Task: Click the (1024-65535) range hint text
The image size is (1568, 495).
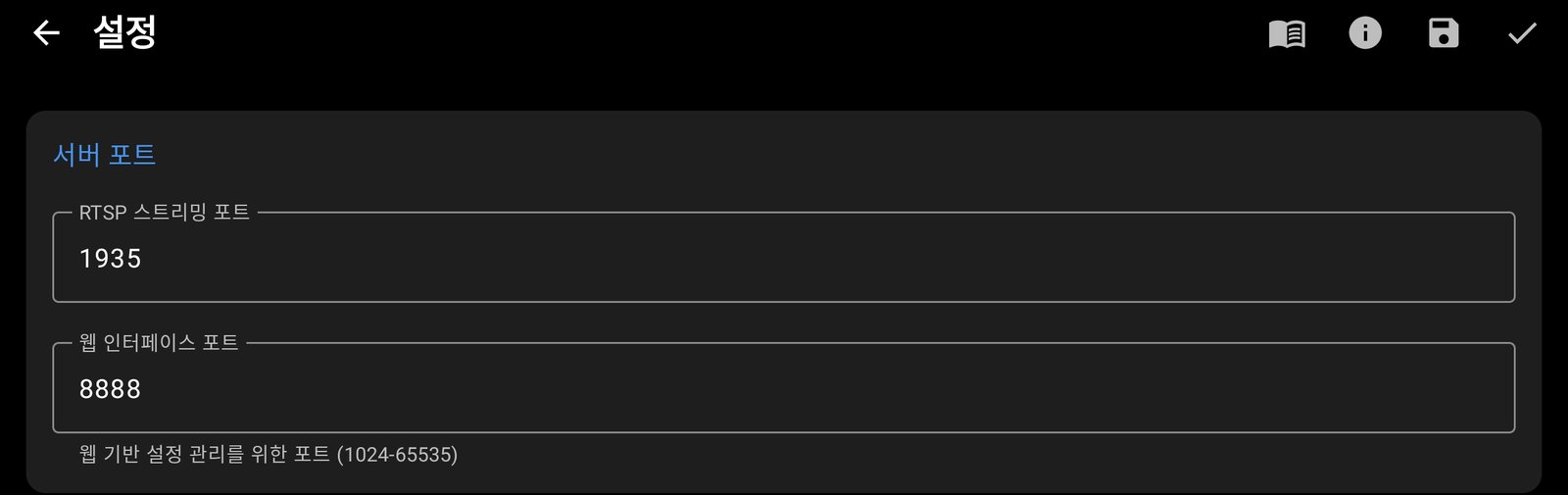Action: click(397, 455)
